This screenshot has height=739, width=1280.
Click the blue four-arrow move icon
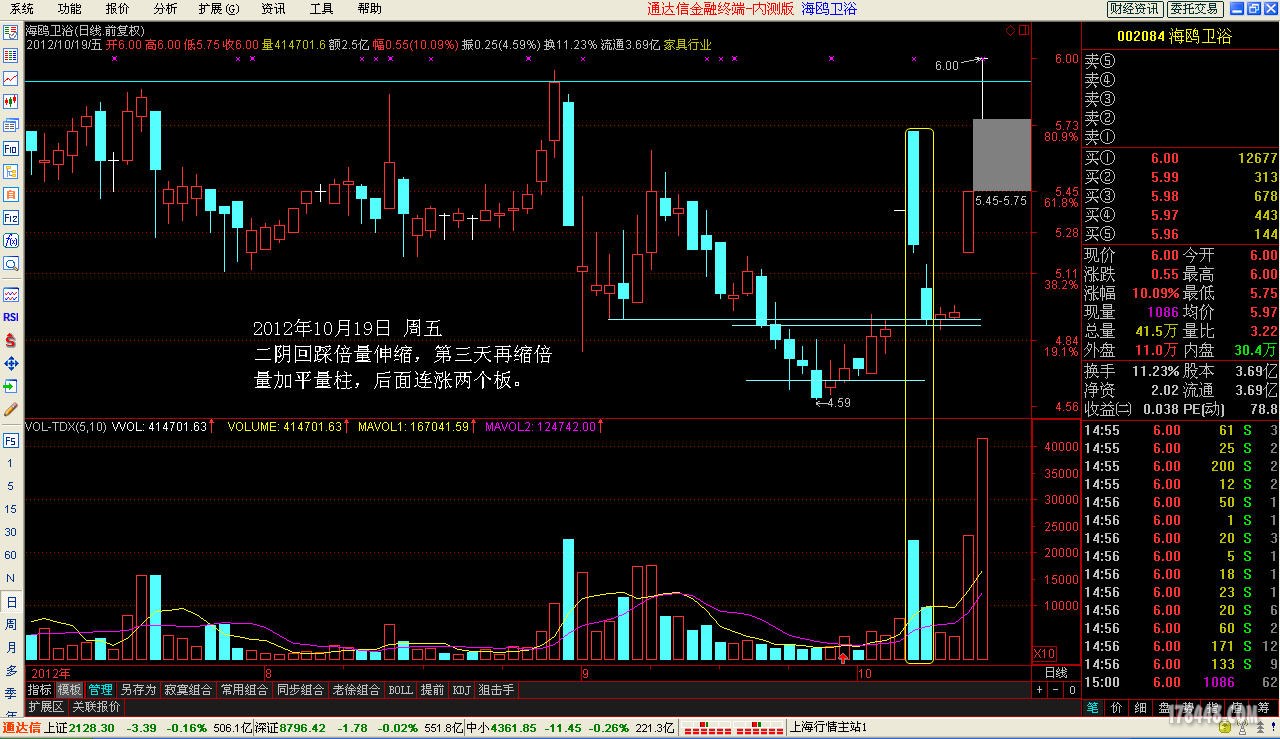tap(11, 363)
